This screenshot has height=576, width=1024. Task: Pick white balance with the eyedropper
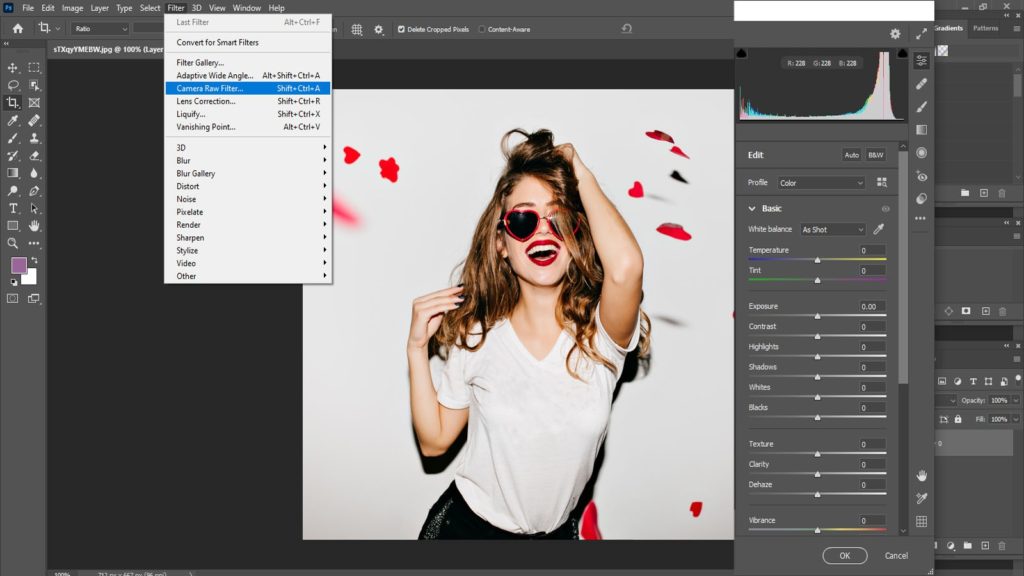[879, 229]
